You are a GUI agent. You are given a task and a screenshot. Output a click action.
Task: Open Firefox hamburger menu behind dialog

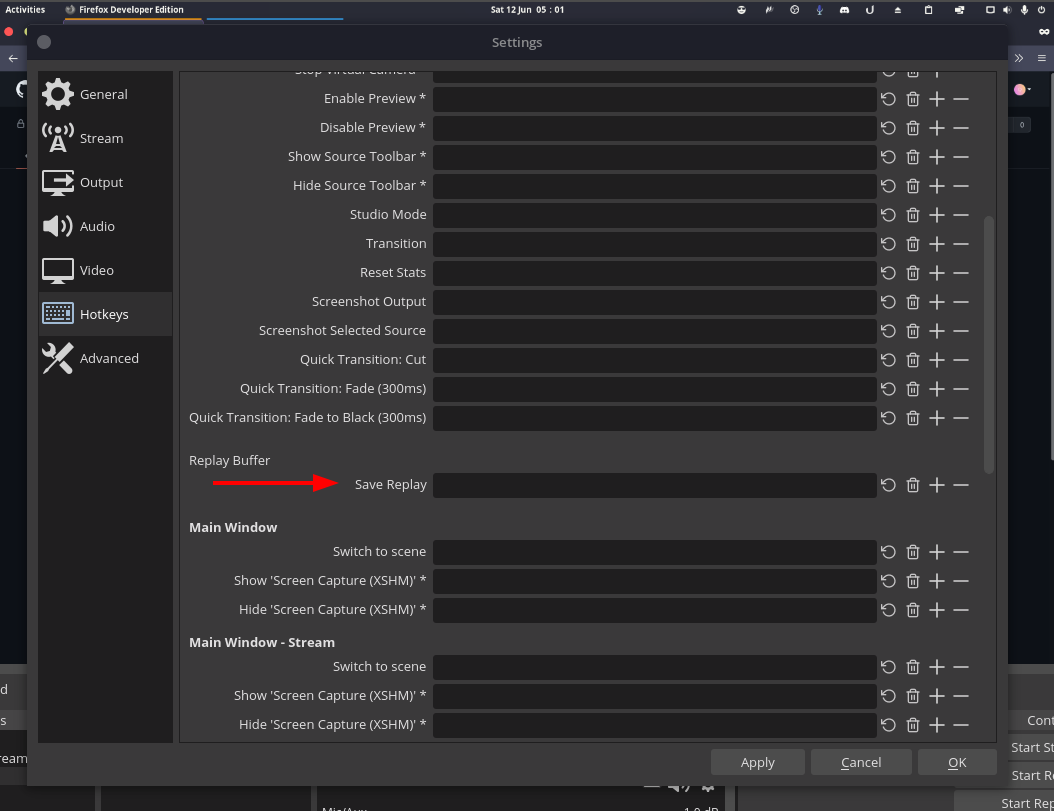click(1041, 59)
